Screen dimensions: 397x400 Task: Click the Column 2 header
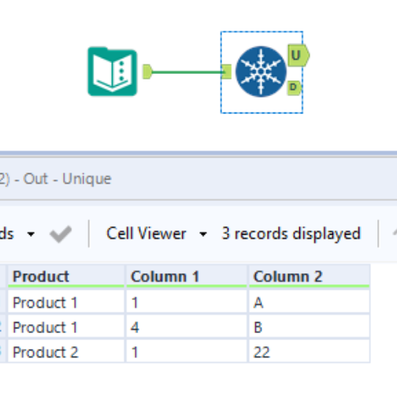(x=309, y=277)
